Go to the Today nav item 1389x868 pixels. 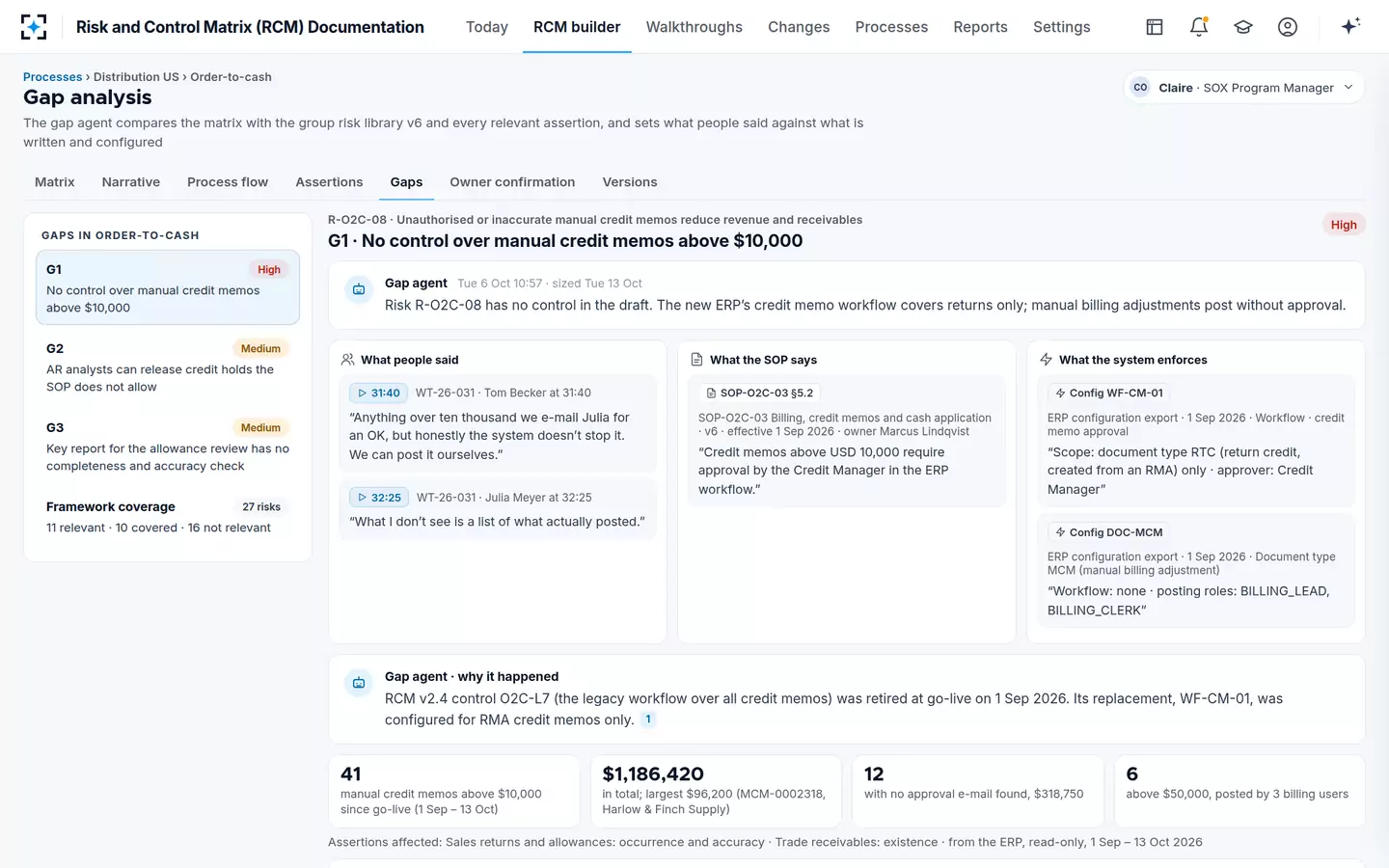(x=487, y=27)
